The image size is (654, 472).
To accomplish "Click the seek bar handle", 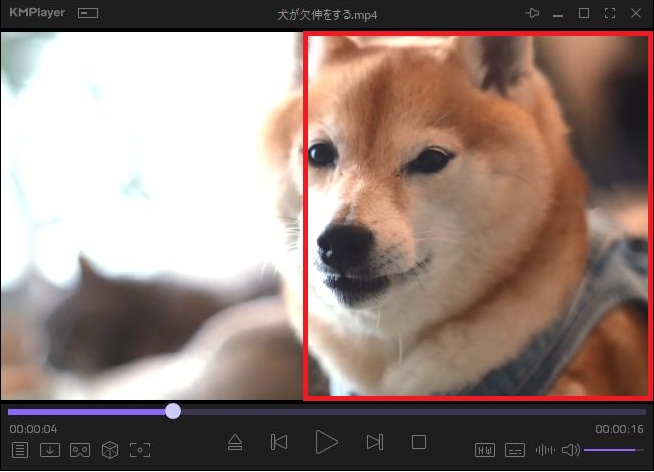I will pos(173,411).
